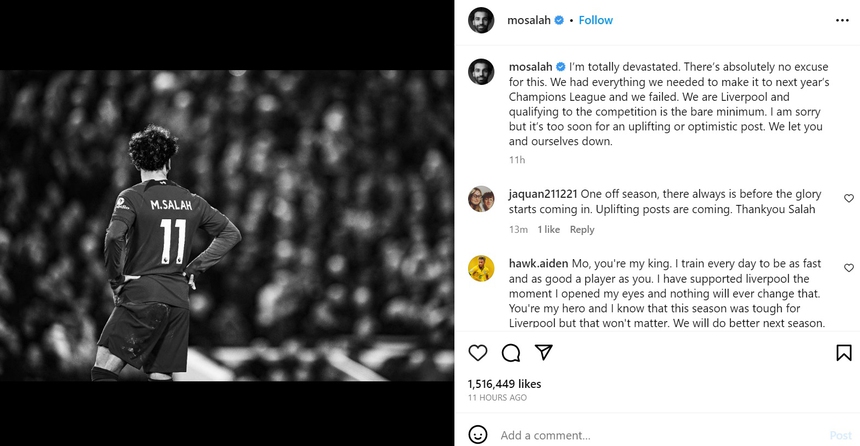Screen dimensions: 860x446
Task: Open the 11 HOURS AGO timestamp link
Action: tap(497, 397)
